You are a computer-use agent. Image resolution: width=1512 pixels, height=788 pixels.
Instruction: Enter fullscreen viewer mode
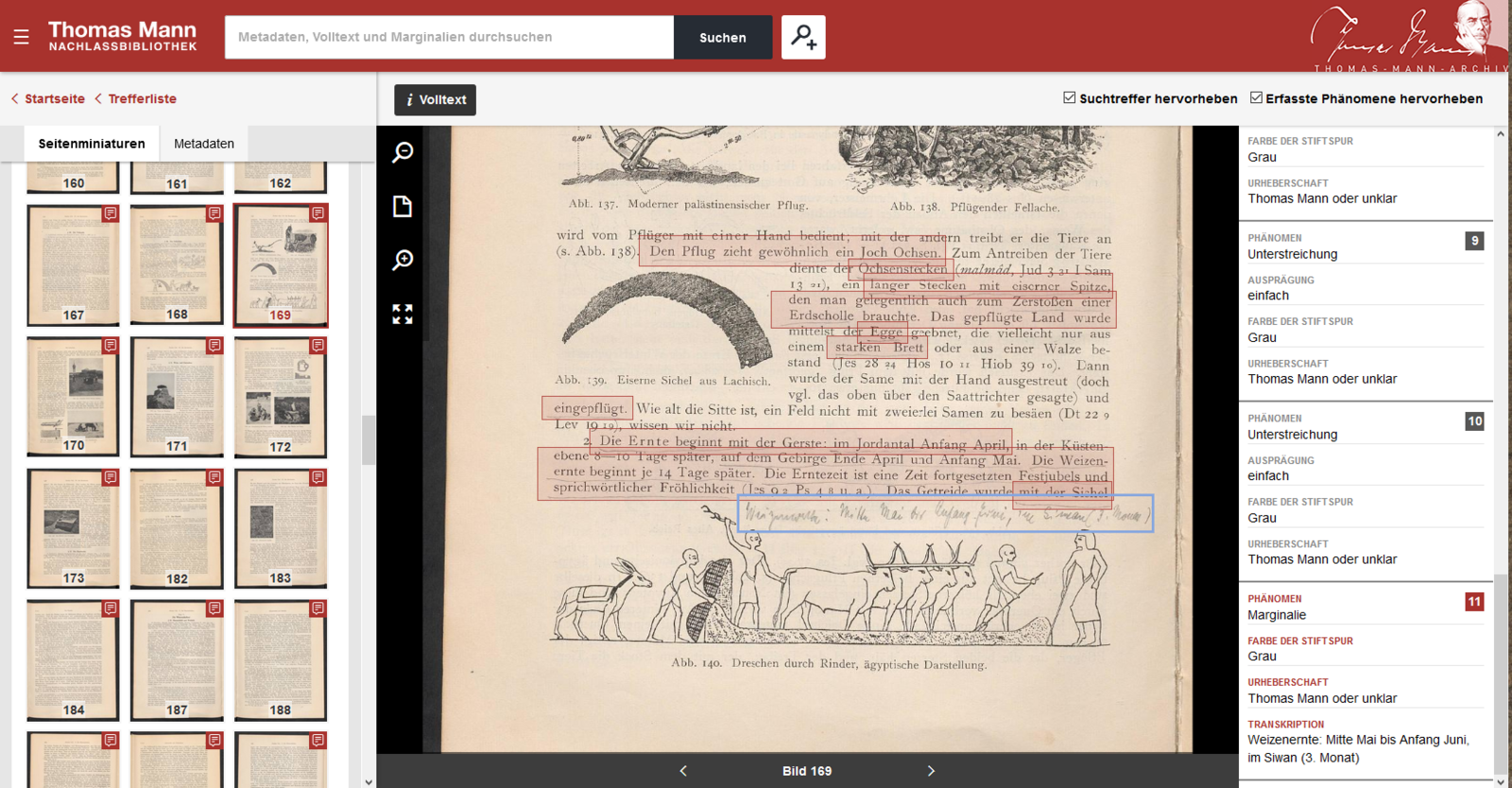point(403,314)
